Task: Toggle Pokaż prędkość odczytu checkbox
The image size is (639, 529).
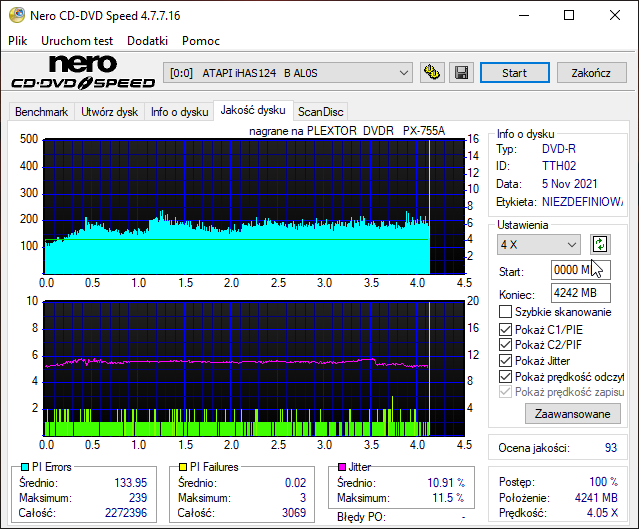Action: click(x=505, y=377)
